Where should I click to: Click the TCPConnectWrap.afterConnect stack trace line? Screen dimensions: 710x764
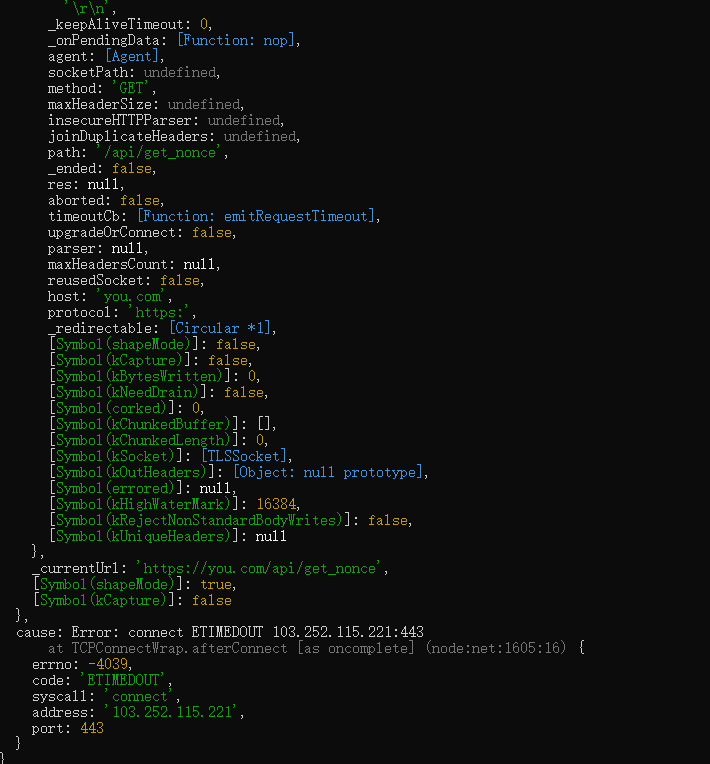point(310,648)
